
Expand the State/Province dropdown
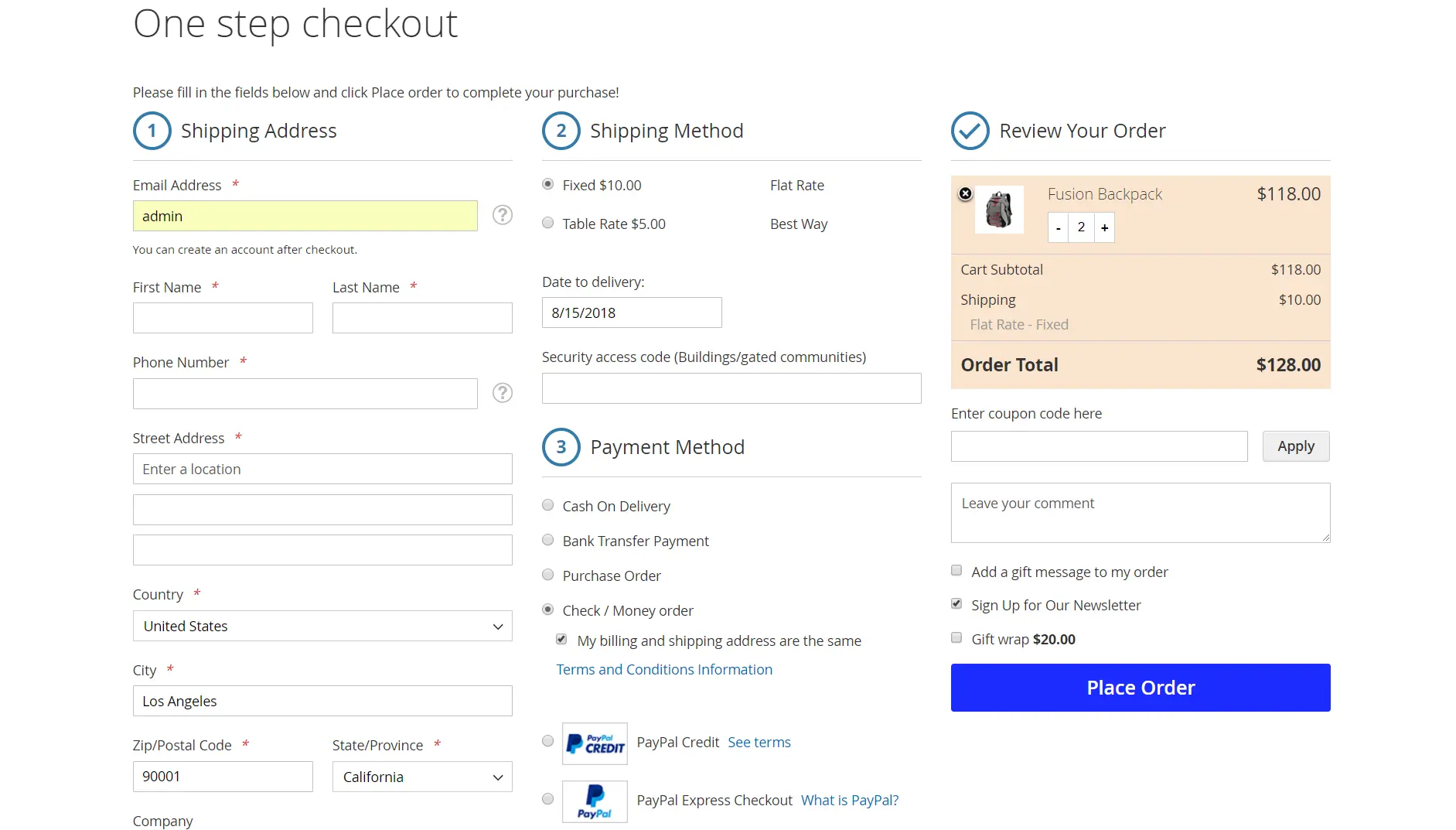point(422,777)
